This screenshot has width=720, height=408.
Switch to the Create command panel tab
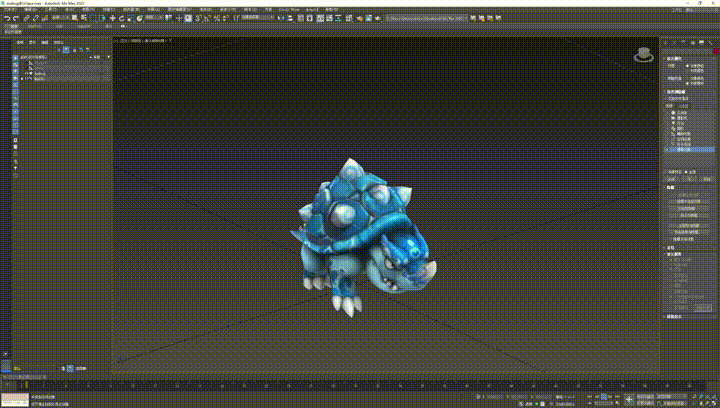[666, 43]
